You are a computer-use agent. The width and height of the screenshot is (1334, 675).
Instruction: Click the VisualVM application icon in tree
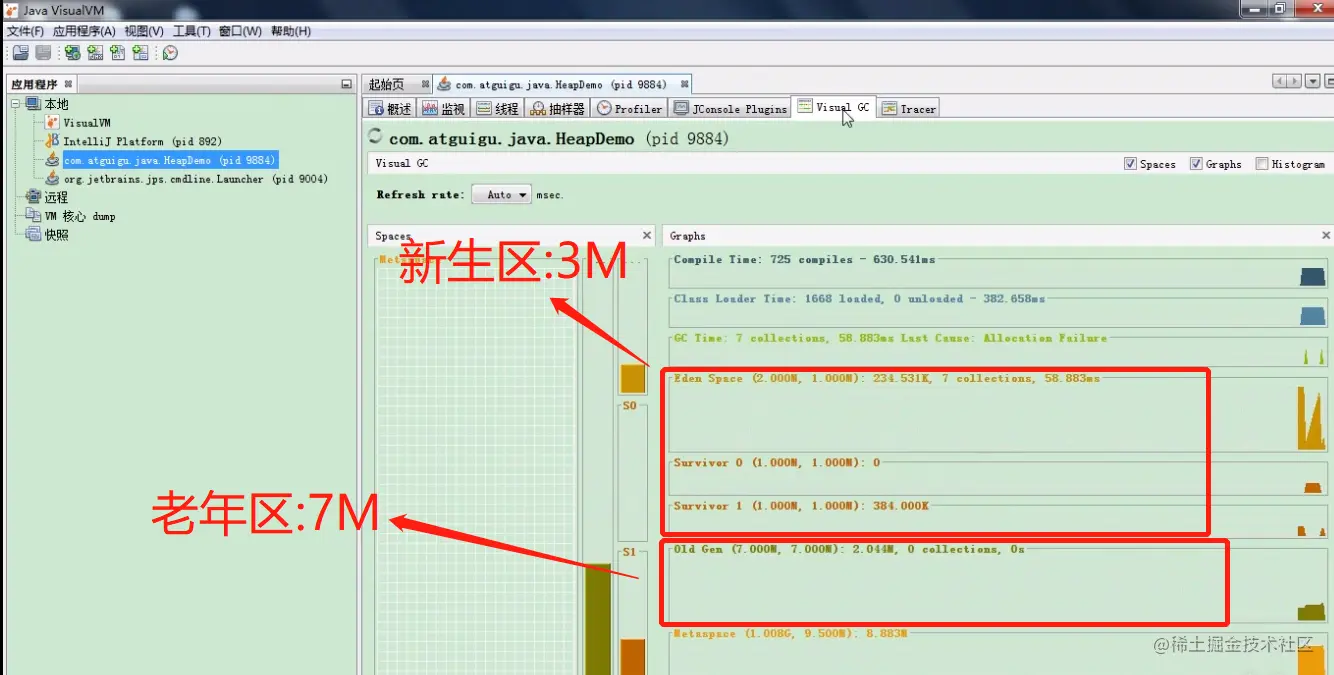(52, 122)
